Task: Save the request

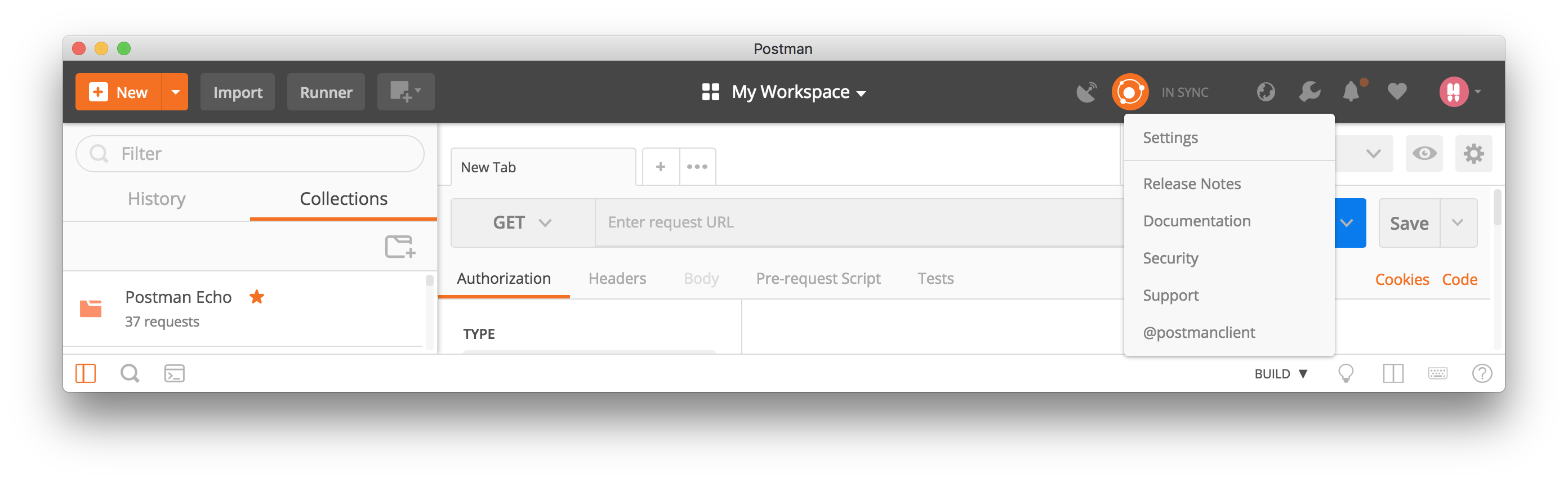Action: tap(1409, 224)
